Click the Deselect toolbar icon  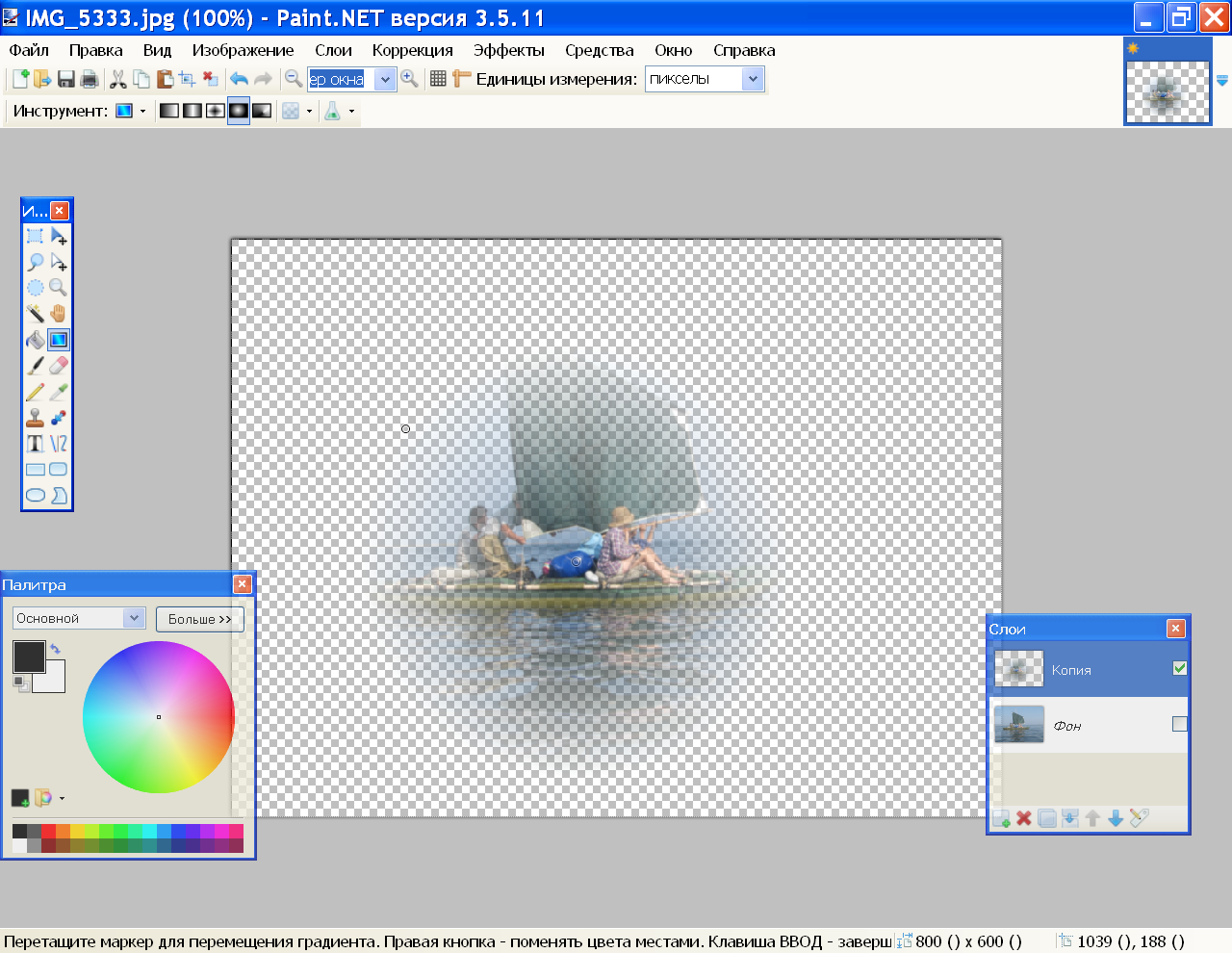(211, 79)
